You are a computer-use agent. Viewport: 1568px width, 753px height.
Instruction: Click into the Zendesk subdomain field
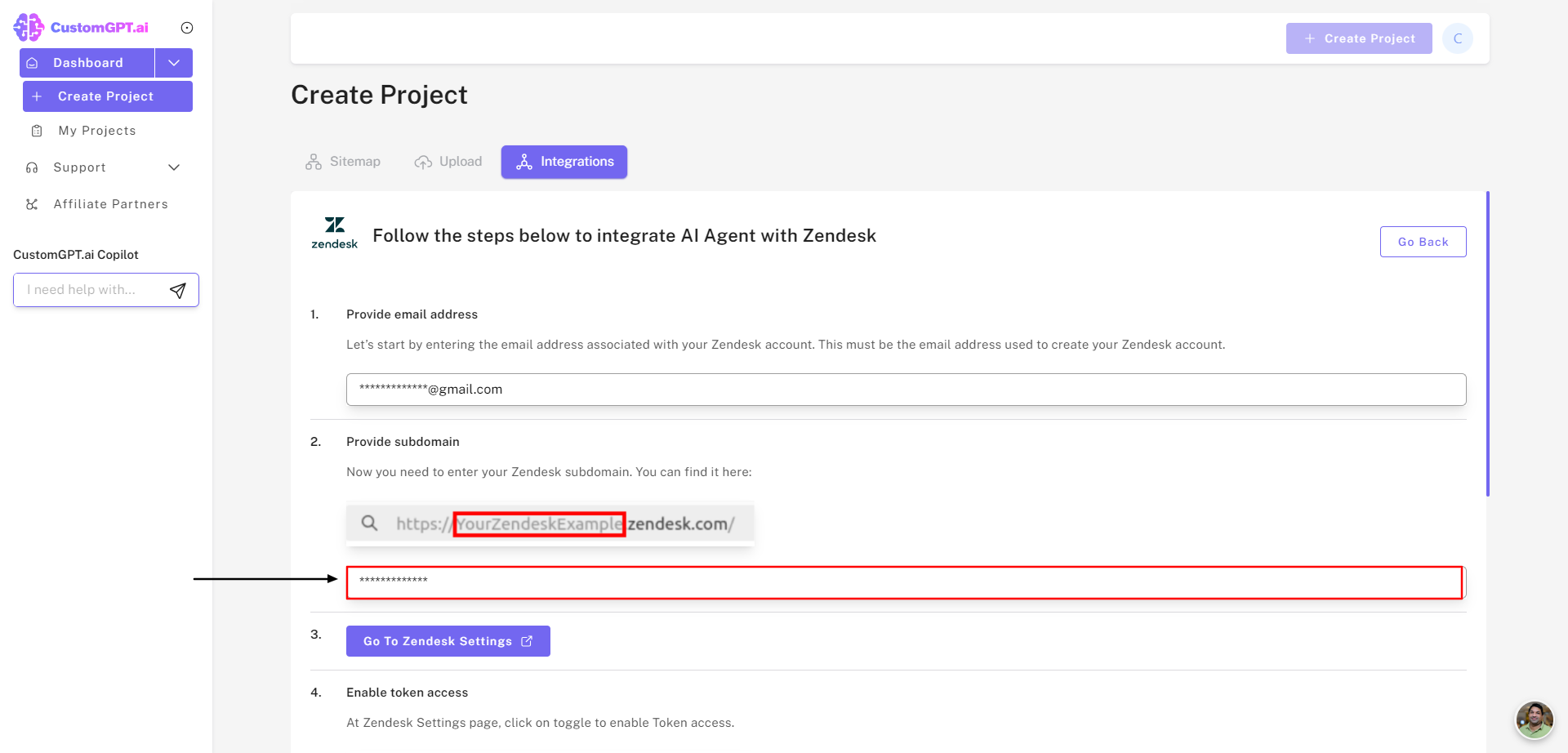click(905, 582)
